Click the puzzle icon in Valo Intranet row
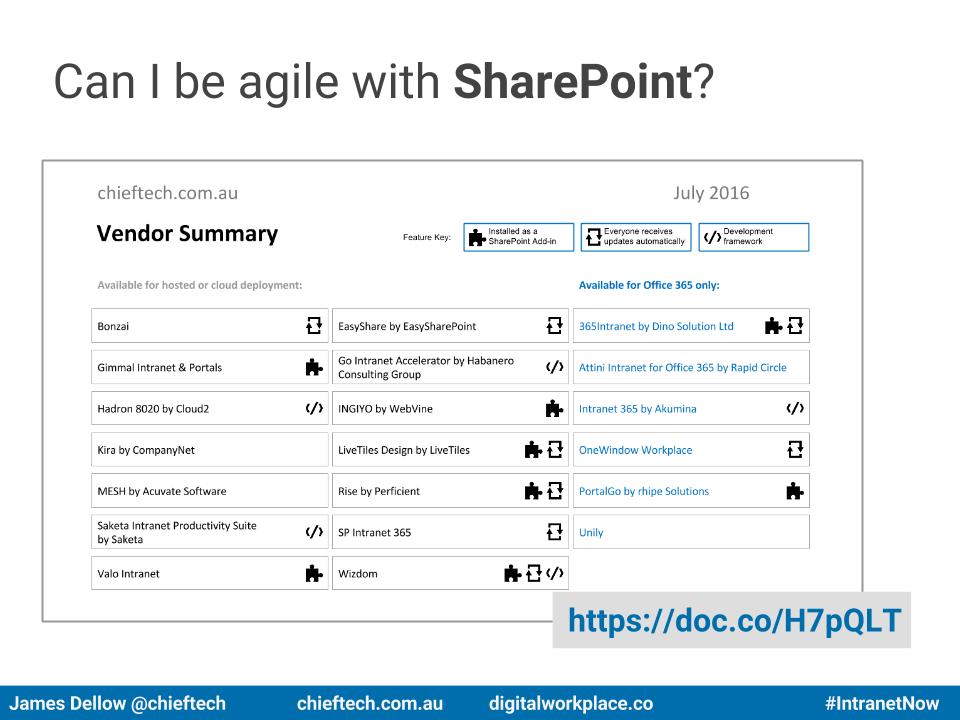This screenshot has height=720, width=960. pos(314,573)
